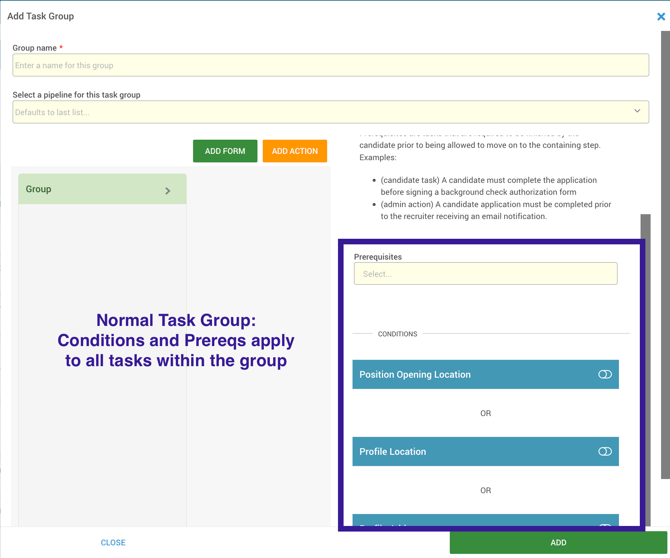
Task: Click the green ADD button at bottom
Action: (558, 543)
